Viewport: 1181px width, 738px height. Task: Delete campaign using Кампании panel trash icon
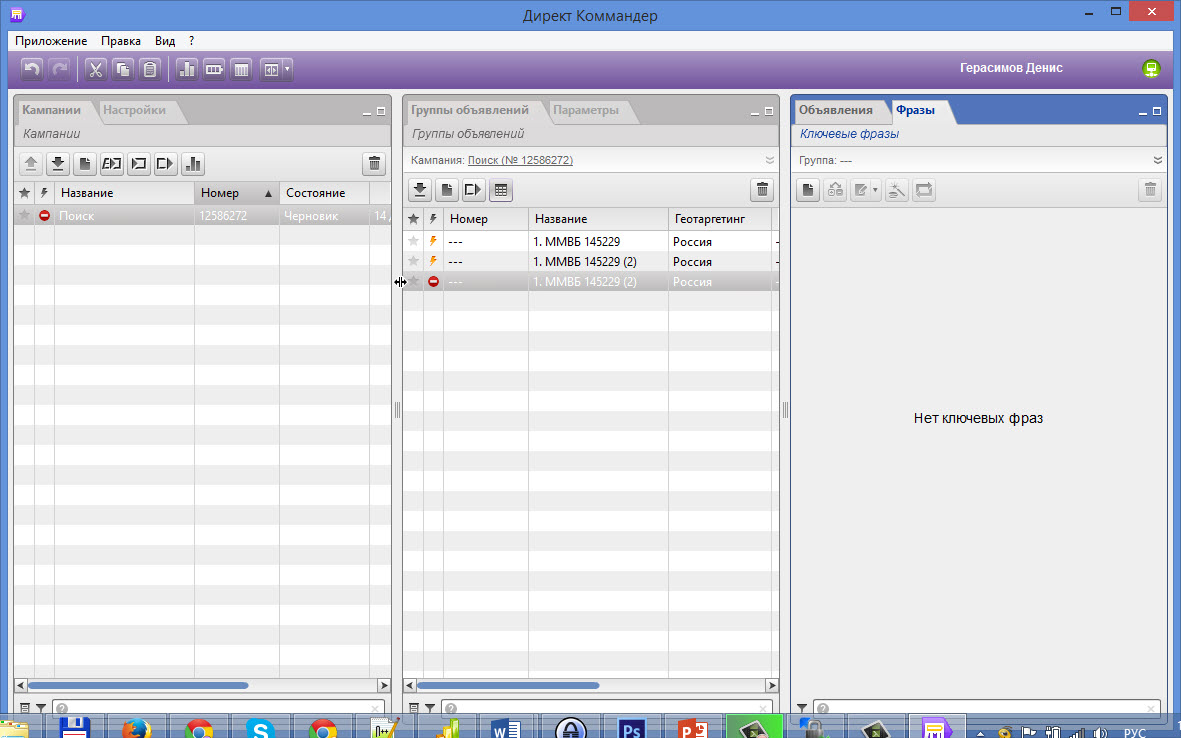coord(373,164)
